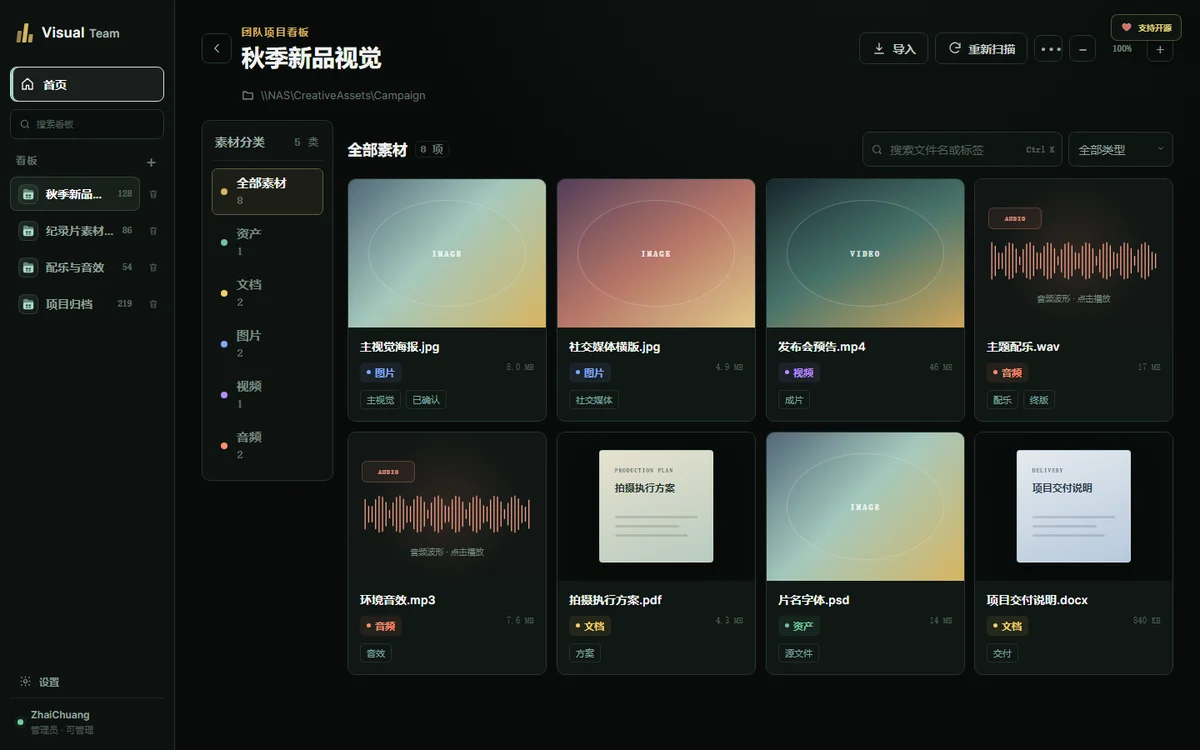Open the 片名字体.psd thumbnail
This screenshot has height=750, width=1200.
point(865,506)
